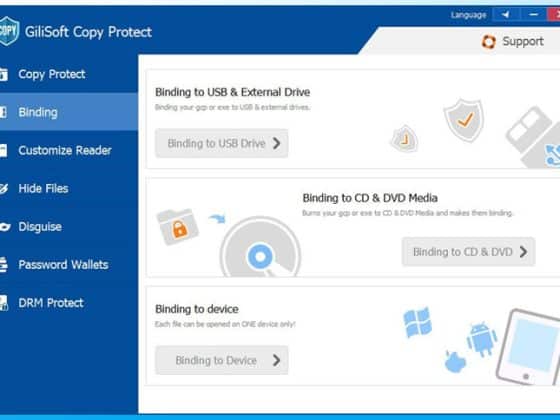The image size is (560, 420).
Task: Click the Customize Reader sidebar icon
Action: point(3,150)
